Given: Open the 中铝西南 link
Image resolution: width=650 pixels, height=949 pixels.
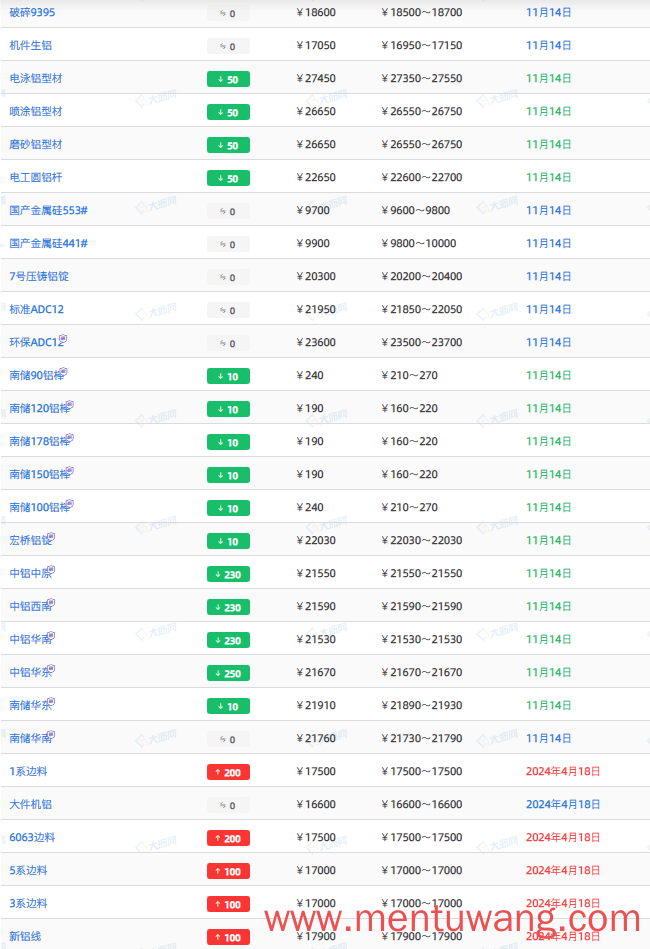Looking at the screenshot, I should tap(31, 606).
